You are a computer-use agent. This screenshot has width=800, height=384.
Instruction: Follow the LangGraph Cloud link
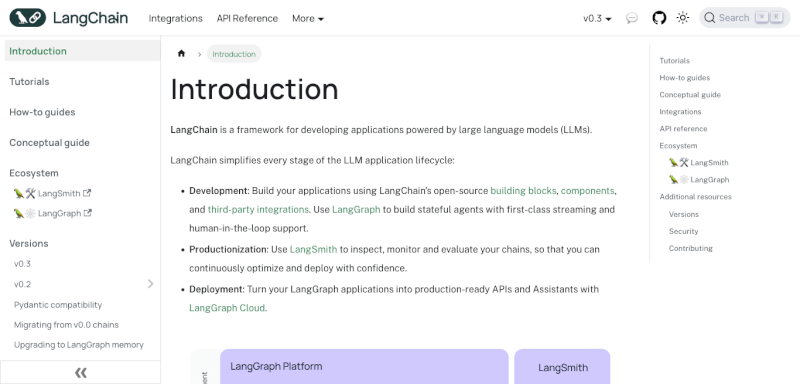coord(227,308)
